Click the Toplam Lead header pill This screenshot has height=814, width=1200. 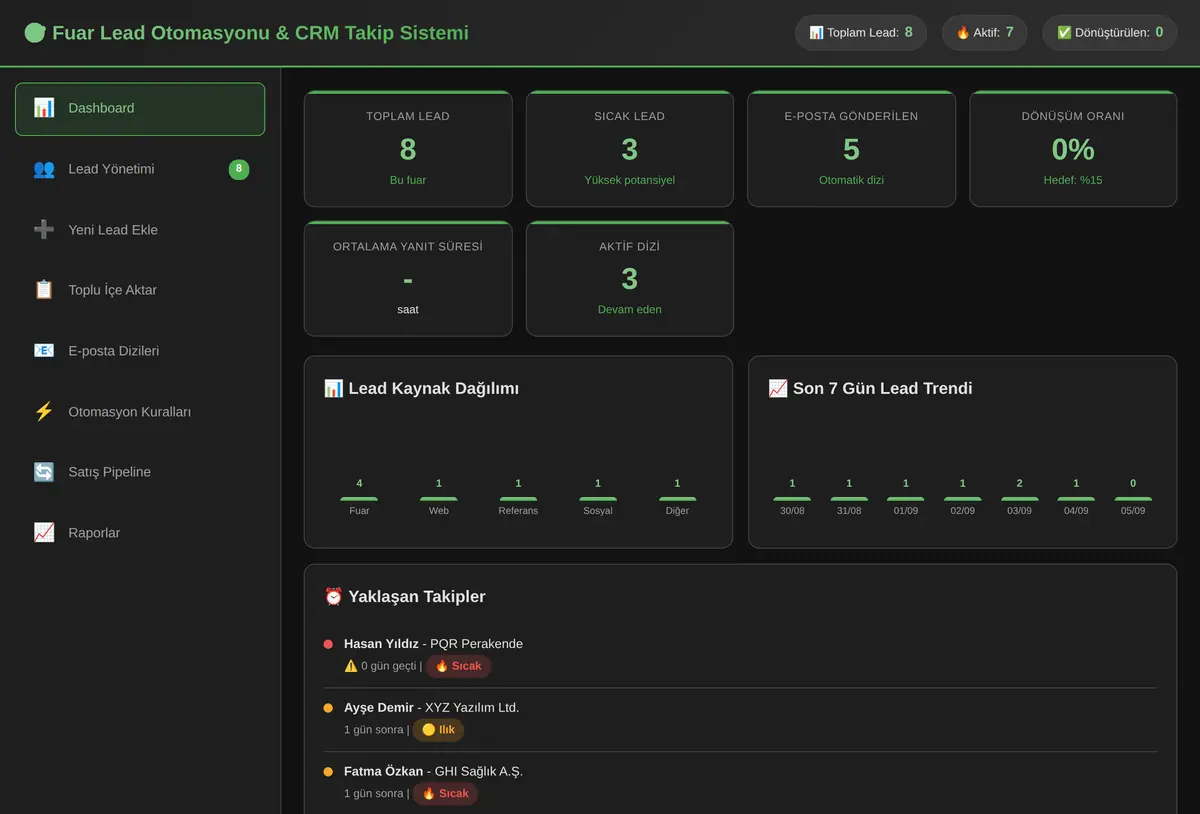click(x=861, y=33)
